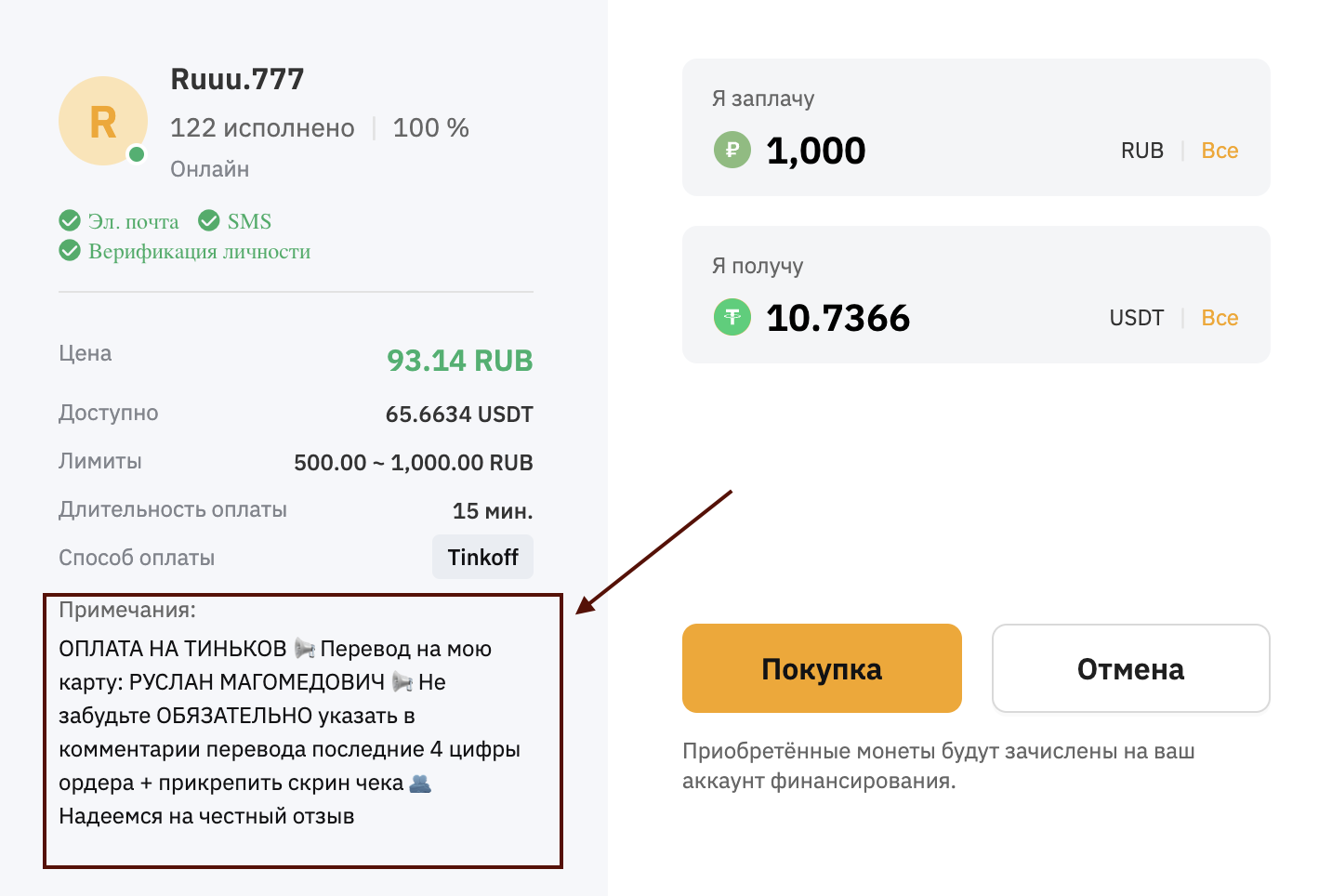
Task: Click the 93.14 RUB price value
Action: click(x=459, y=360)
